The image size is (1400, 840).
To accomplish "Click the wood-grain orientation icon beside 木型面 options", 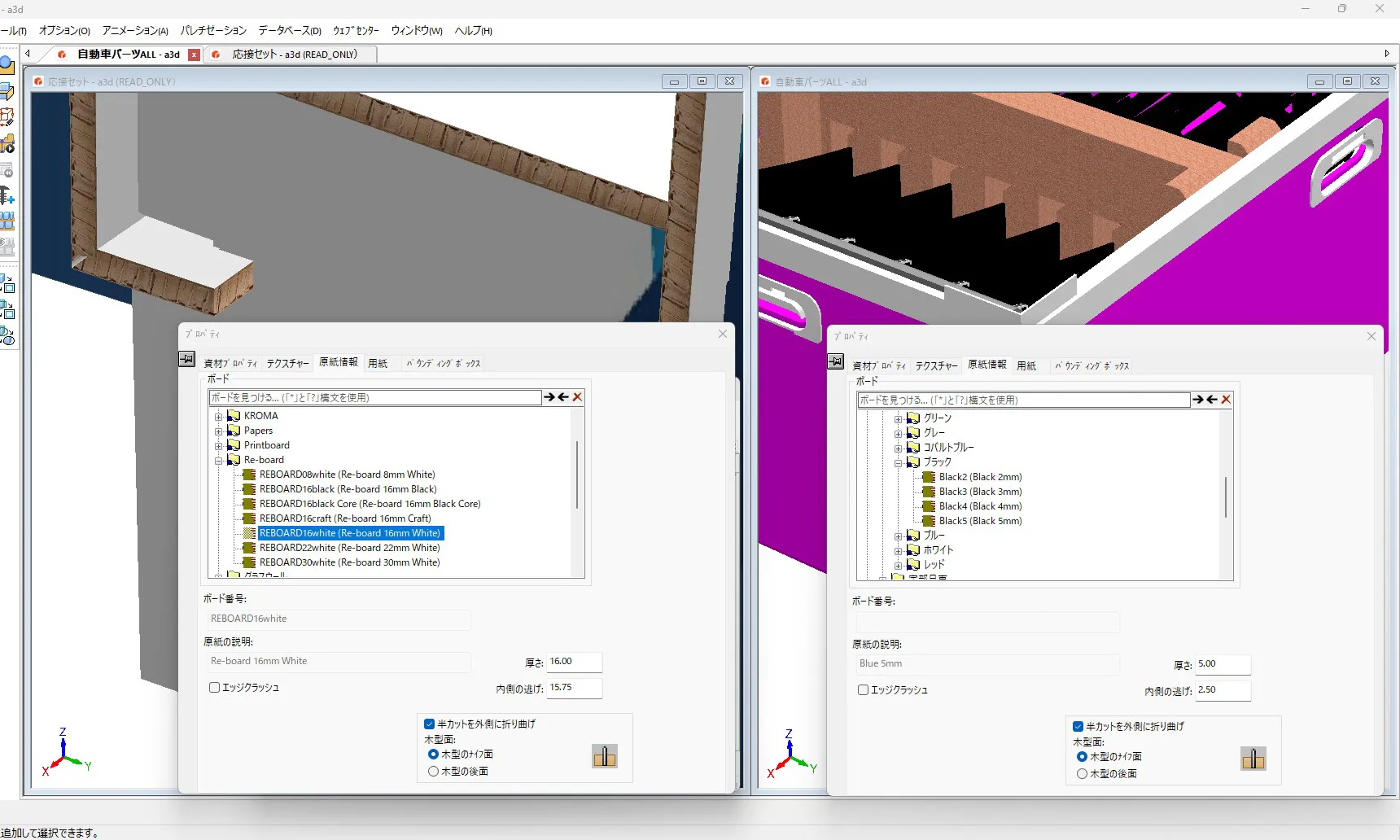I will [605, 755].
